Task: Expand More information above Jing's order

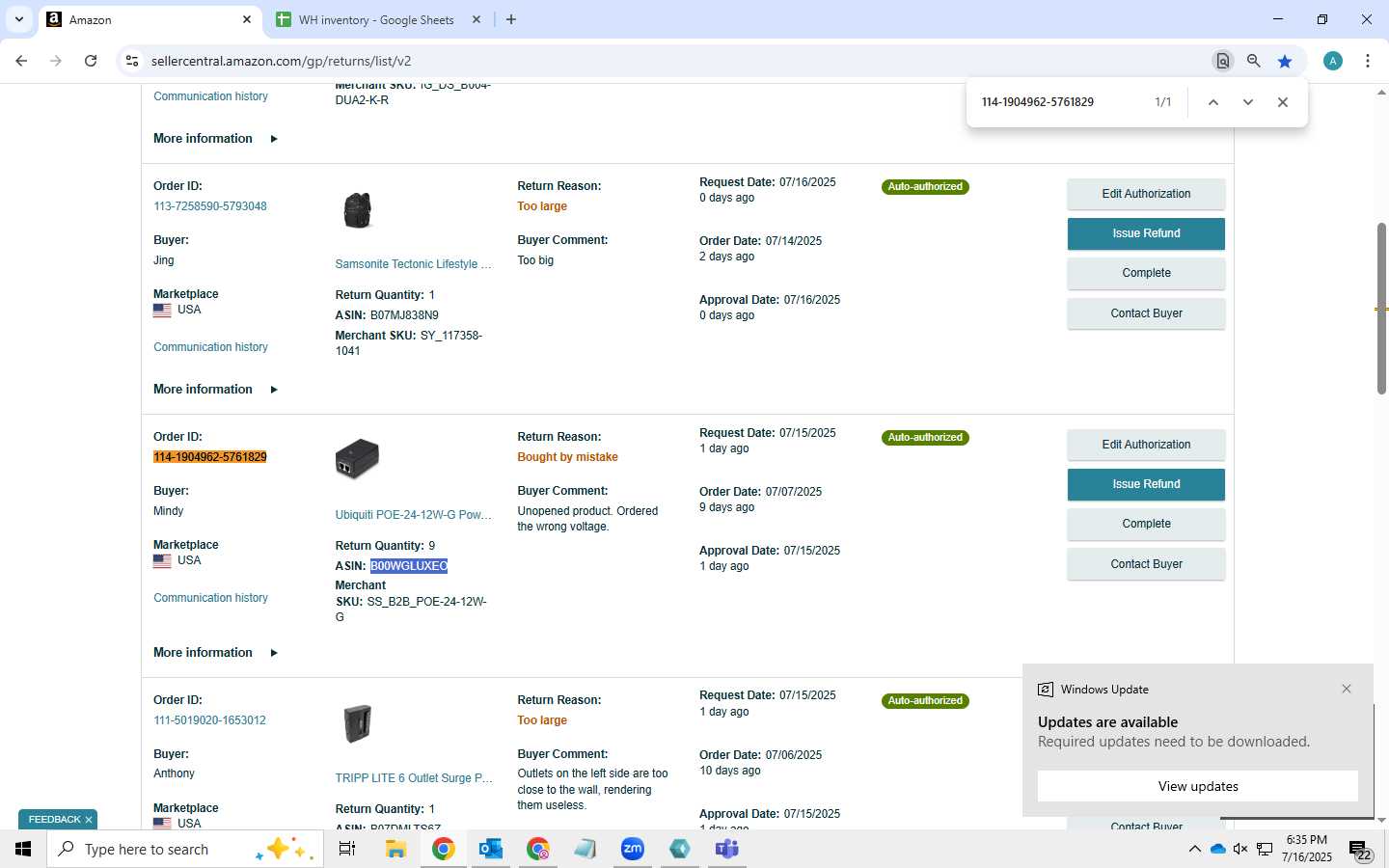Action: click(x=215, y=139)
